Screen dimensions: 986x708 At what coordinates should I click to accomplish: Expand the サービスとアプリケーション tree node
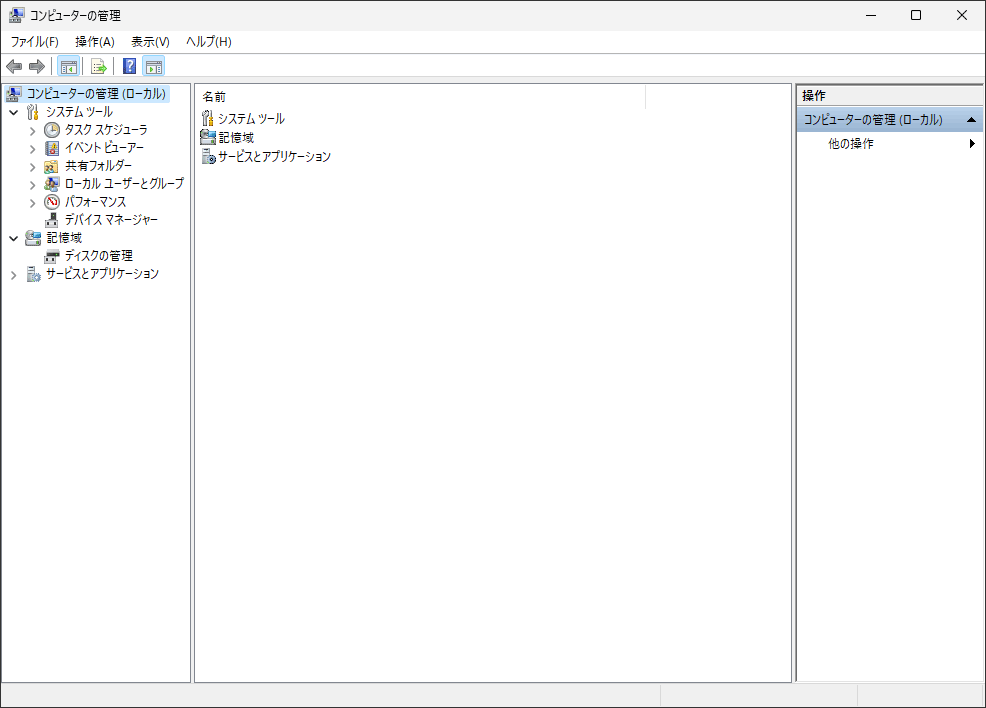(x=14, y=275)
